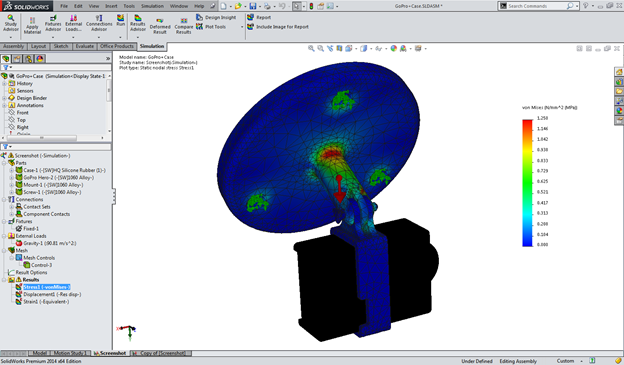Click Compare Results icon
The image size is (624, 365).
(x=183, y=26)
